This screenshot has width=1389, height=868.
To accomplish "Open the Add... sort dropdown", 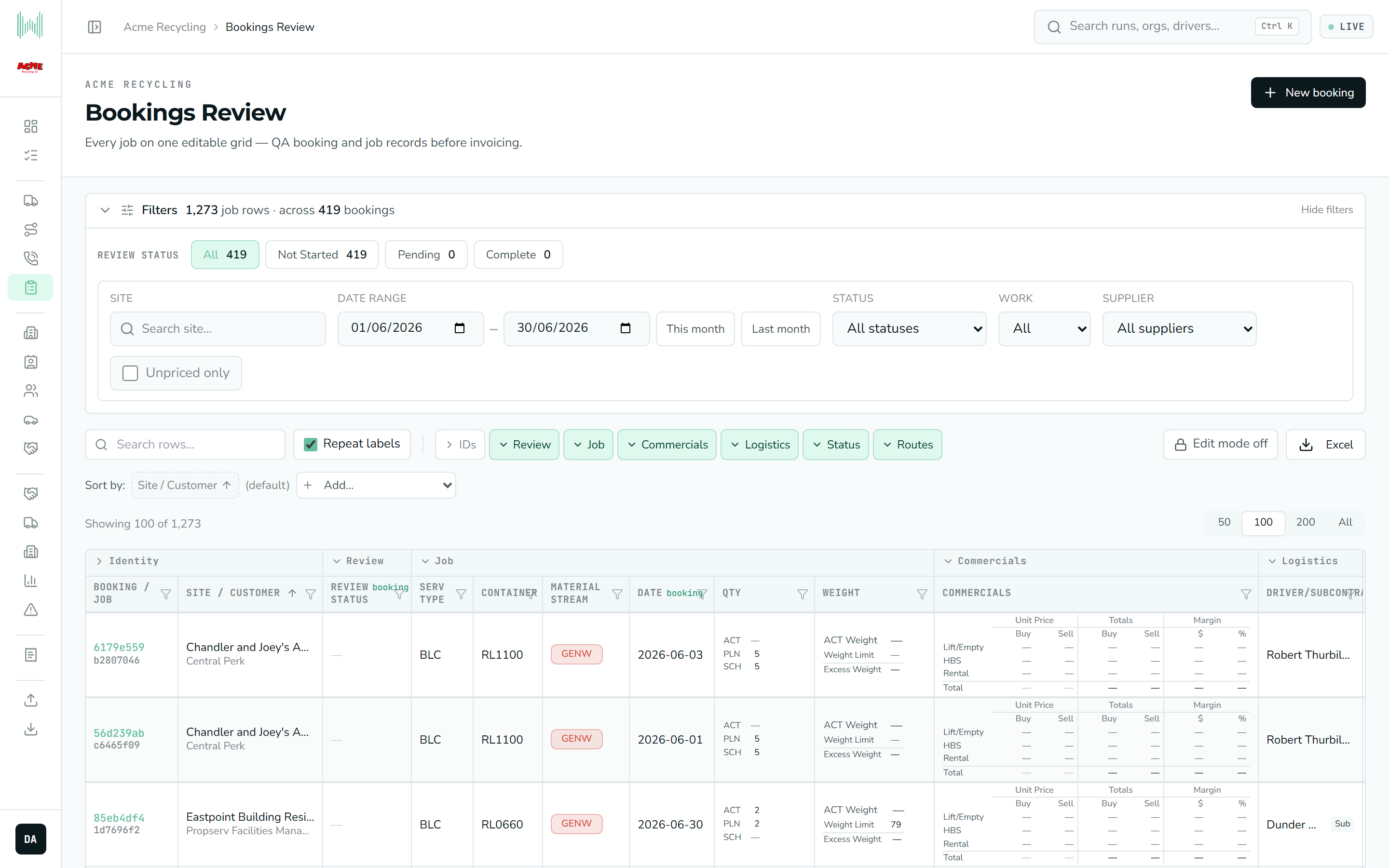I will click(376, 485).
